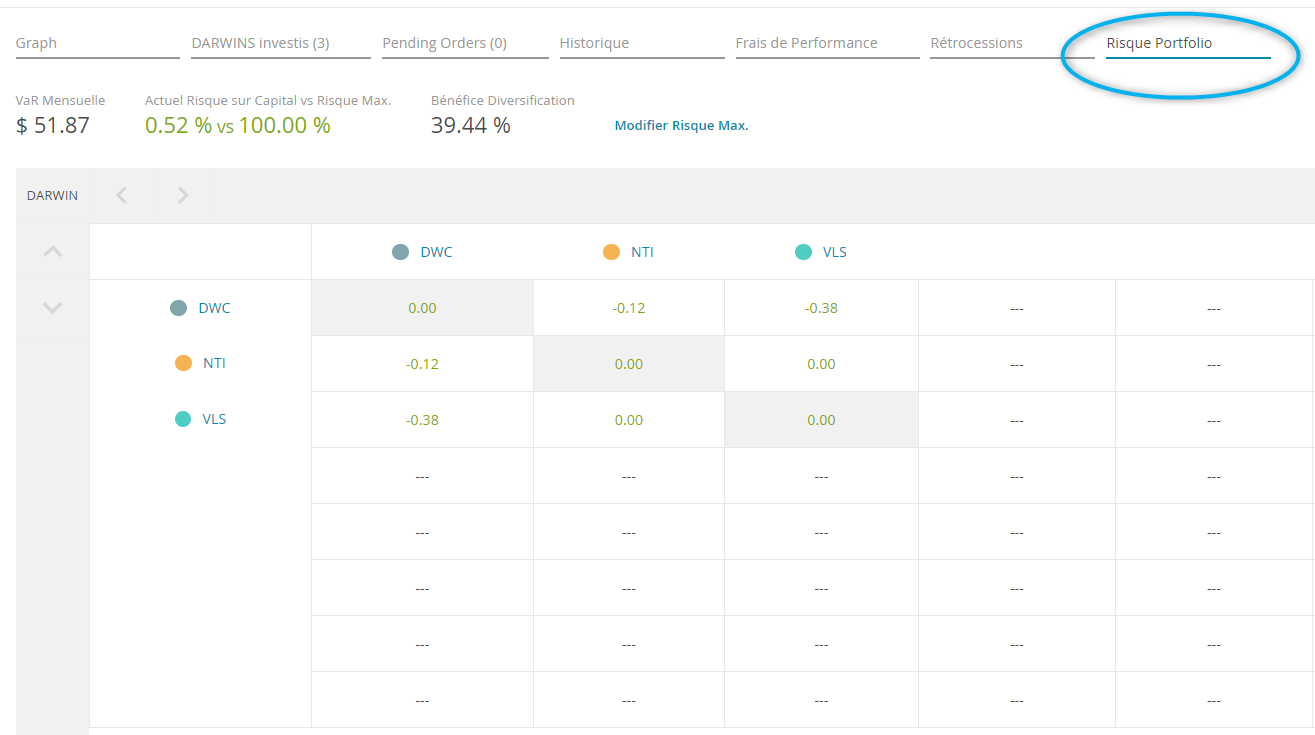1315x735 pixels.
Task: Click the right chevron next to DARWIN
Action: click(183, 196)
